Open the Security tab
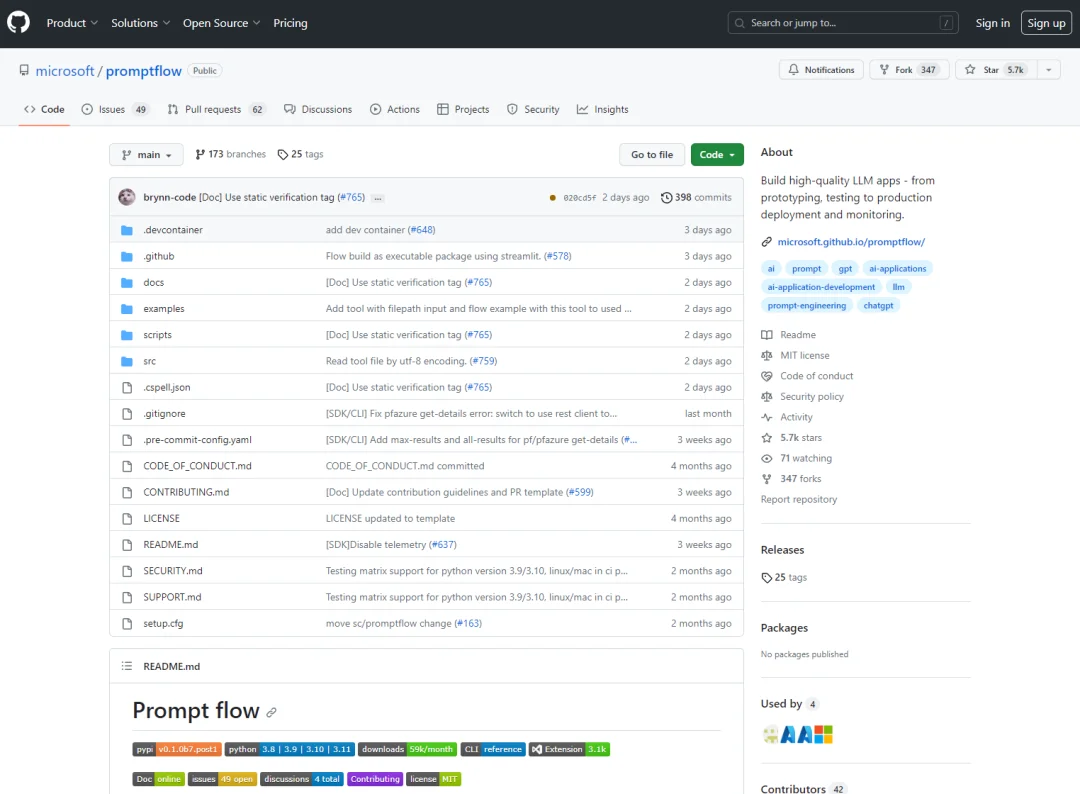 (x=533, y=109)
